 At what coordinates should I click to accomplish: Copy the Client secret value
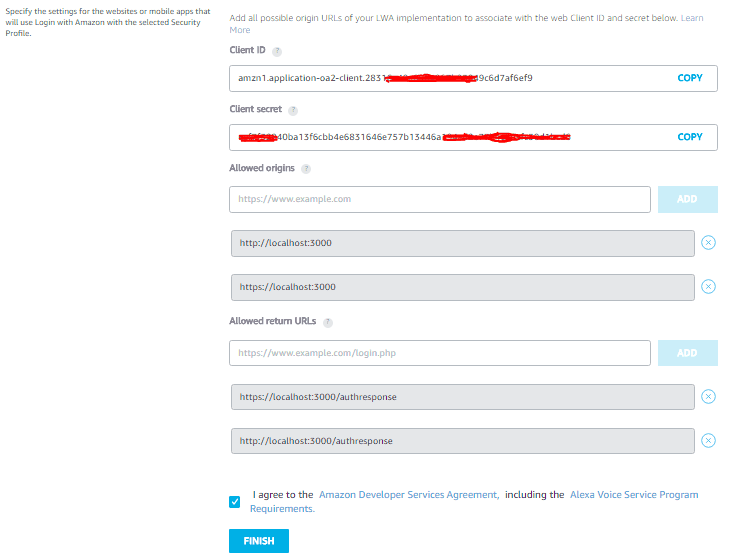pyautogui.click(x=690, y=137)
